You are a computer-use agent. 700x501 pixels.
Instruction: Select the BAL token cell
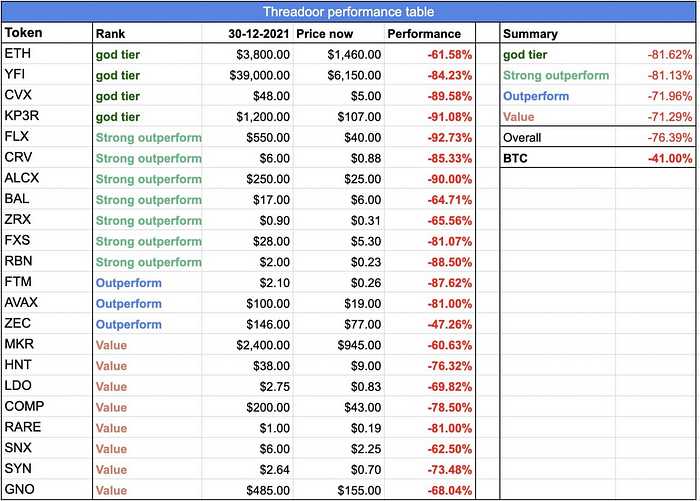[47, 199]
